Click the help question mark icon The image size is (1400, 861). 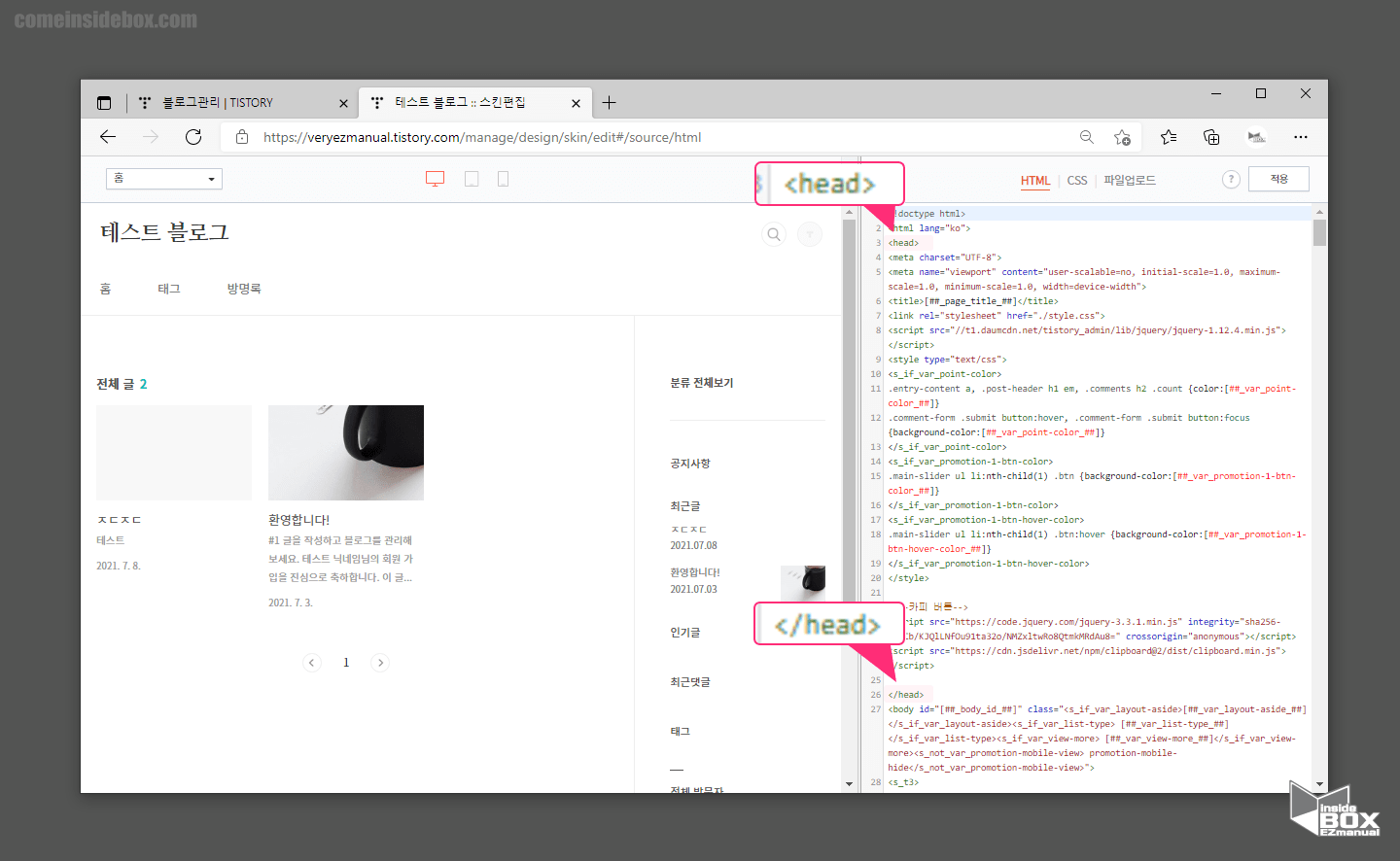coord(1231,179)
